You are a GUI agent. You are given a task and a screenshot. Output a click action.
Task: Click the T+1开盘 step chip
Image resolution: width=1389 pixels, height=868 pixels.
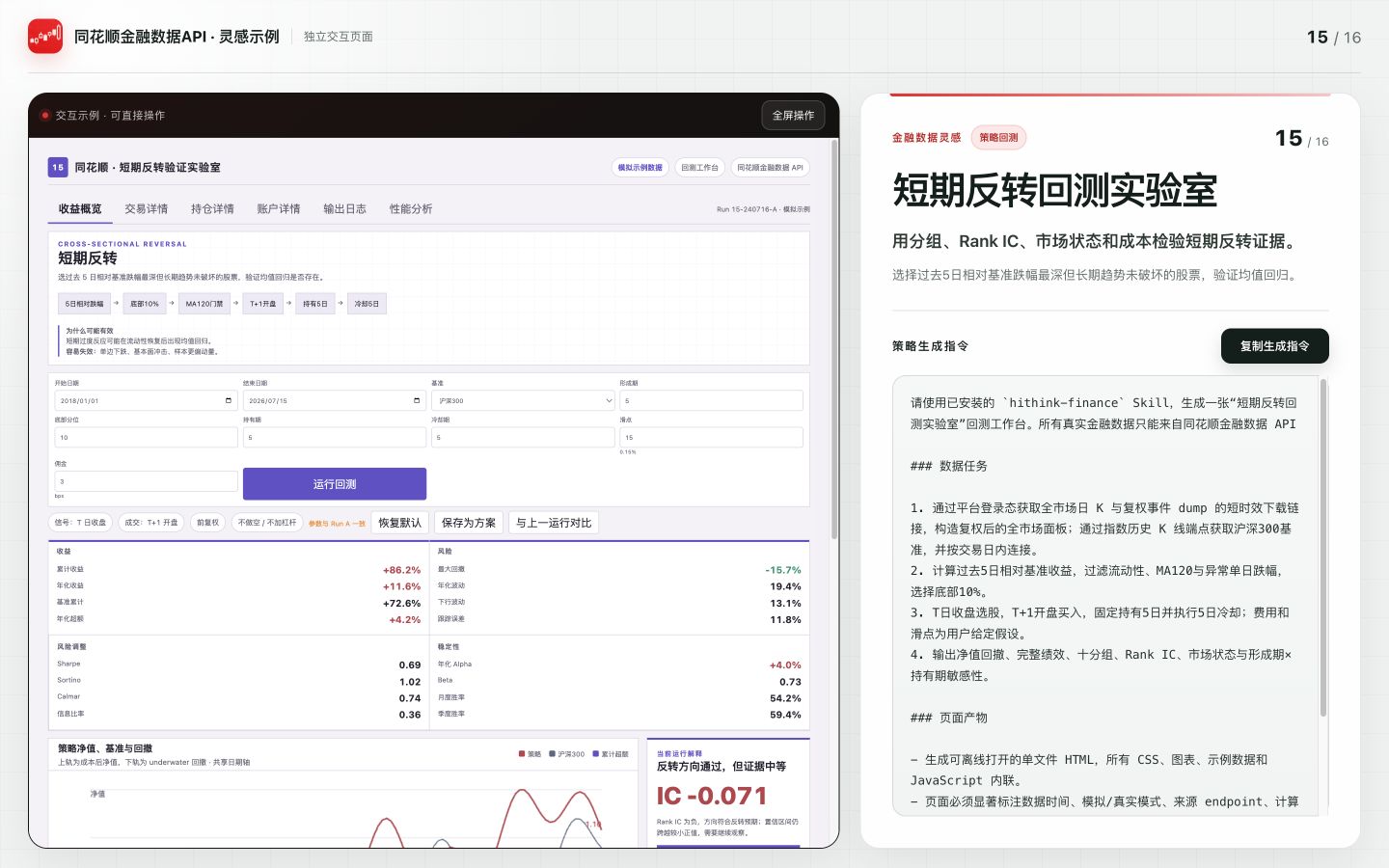263,304
